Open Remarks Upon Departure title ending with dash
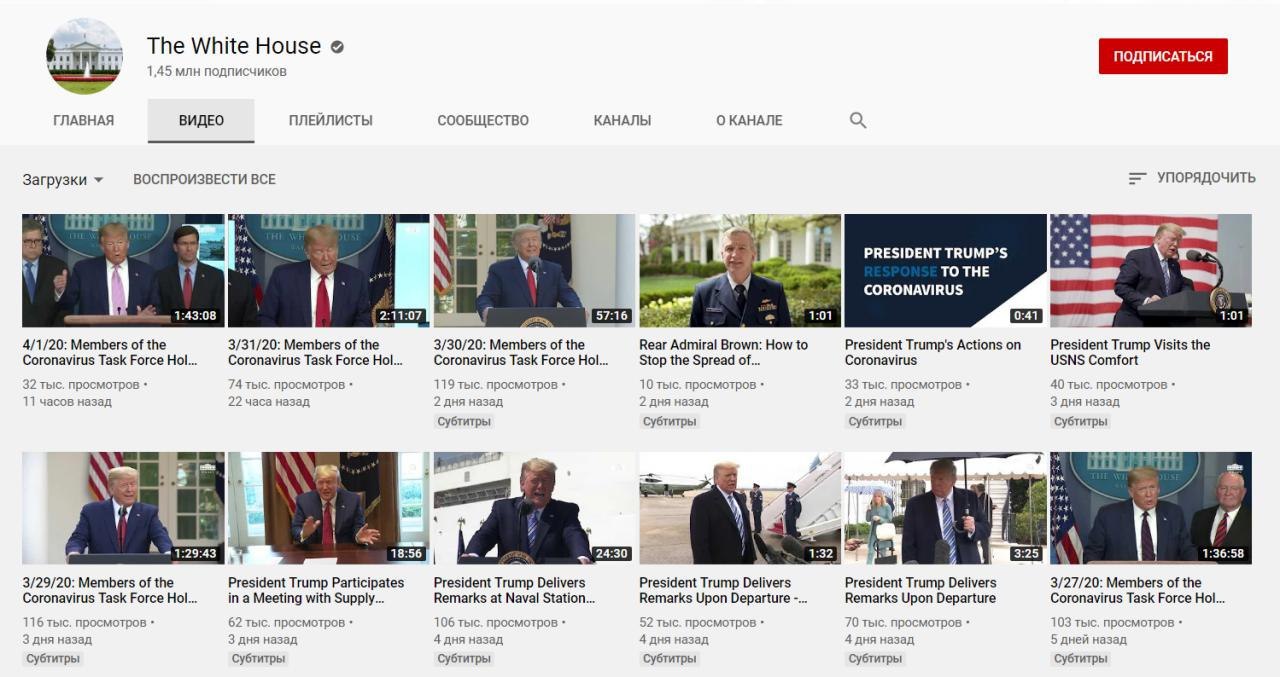Image resolution: width=1280 pixels, height=677 pixels. pyautogui.click(x=723, y=590)
